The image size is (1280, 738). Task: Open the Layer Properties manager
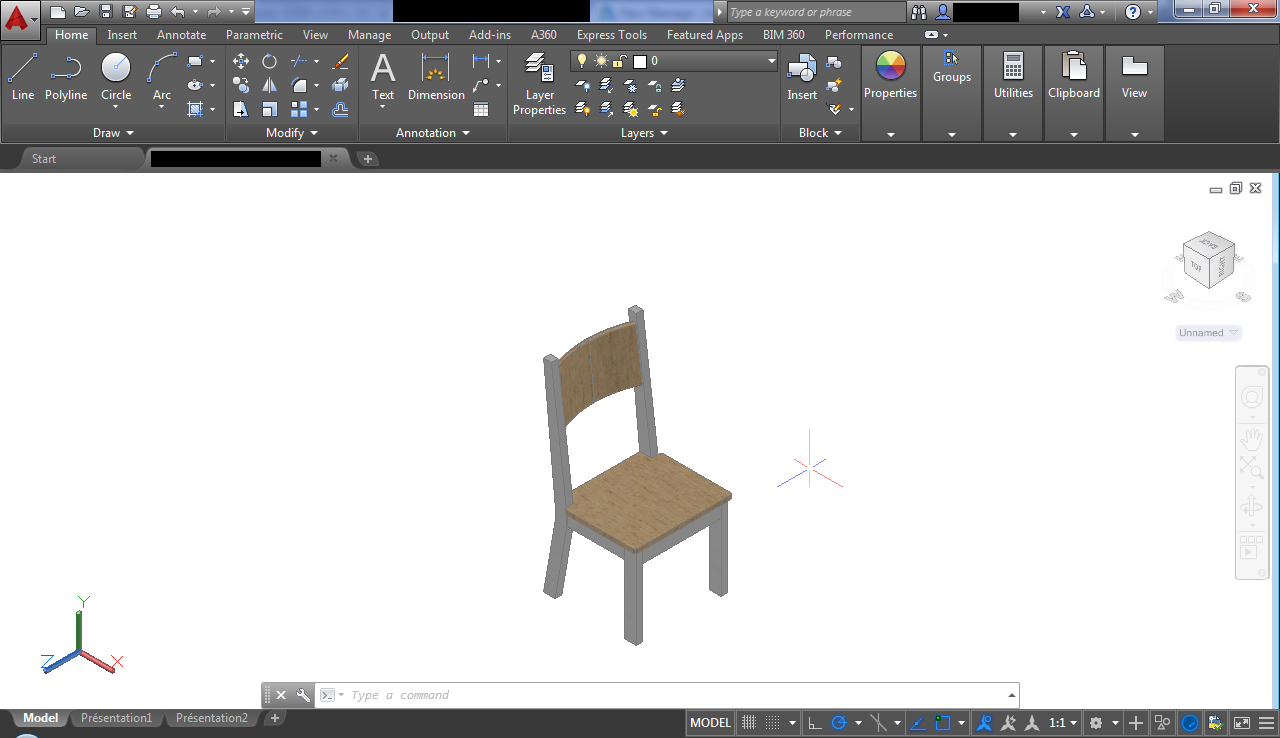pyautogui.click(x=539, y=82)
